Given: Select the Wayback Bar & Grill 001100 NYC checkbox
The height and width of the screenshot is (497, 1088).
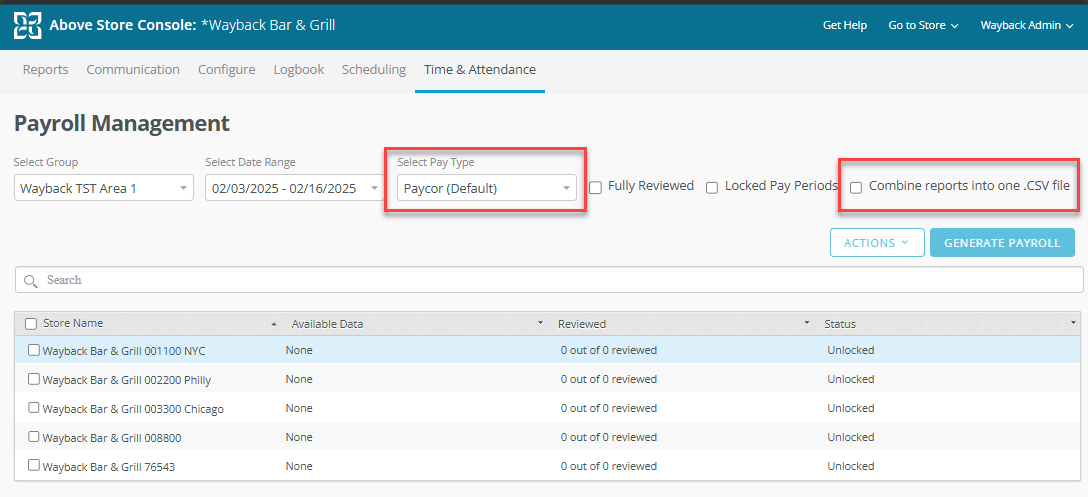Looking at the screenshot, I should point(33,350).
